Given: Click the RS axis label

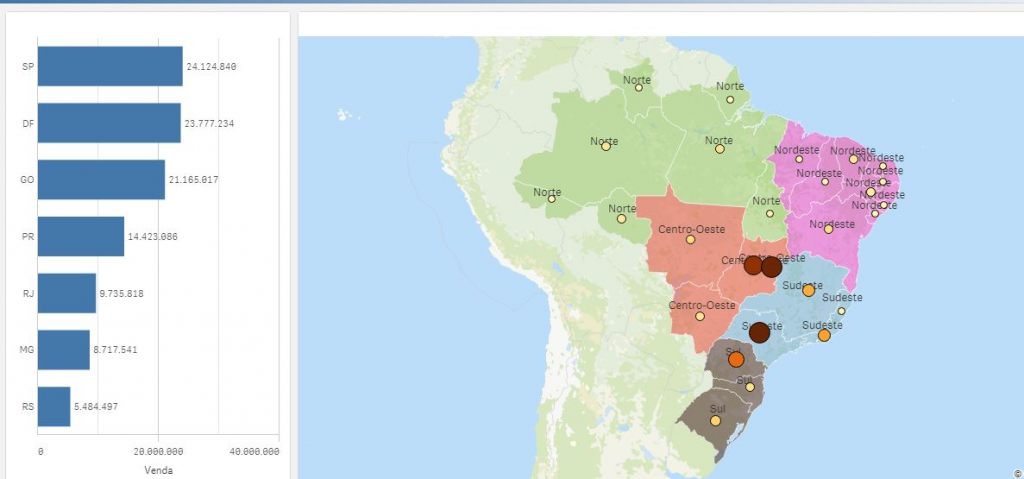Looking at the screenshot, I should 27,406.
